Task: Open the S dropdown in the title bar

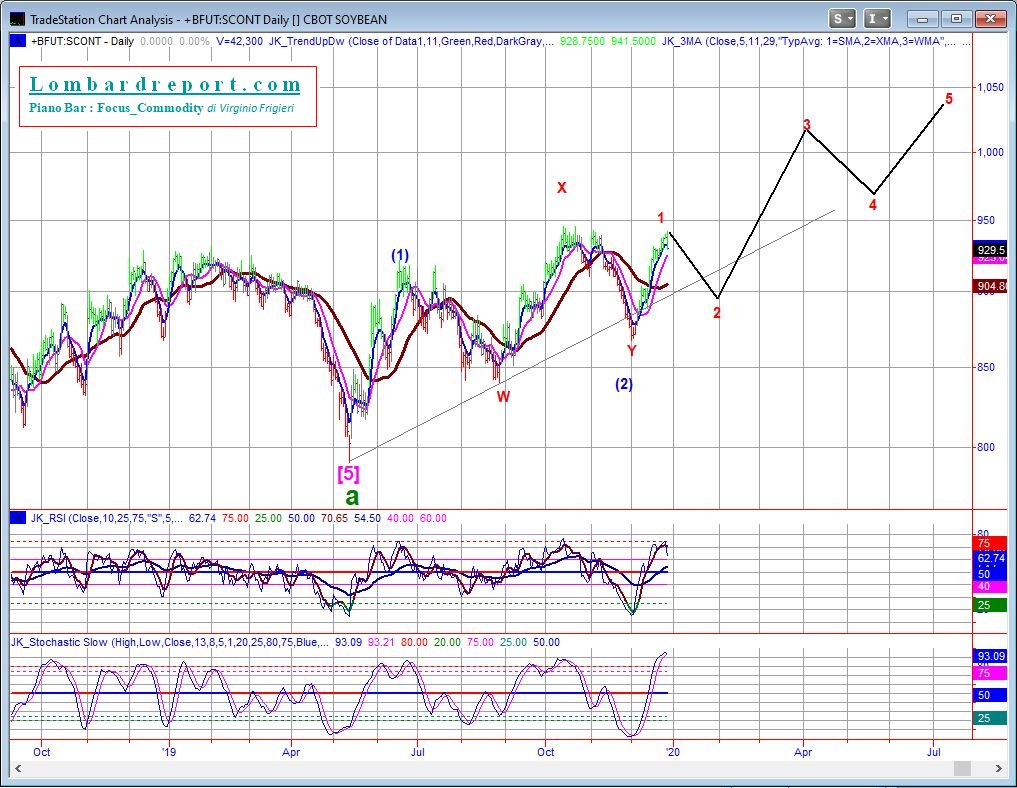Action: tap(843, 19)
